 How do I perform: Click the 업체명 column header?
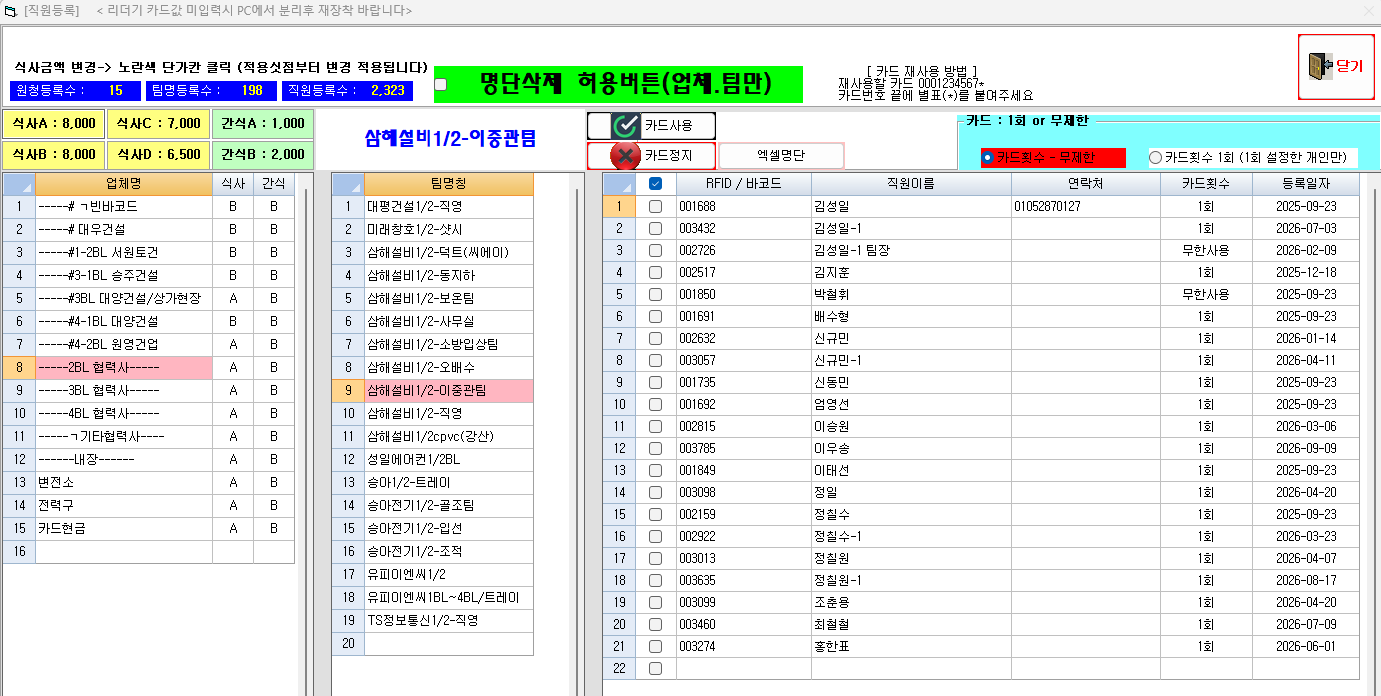[124, 184]
